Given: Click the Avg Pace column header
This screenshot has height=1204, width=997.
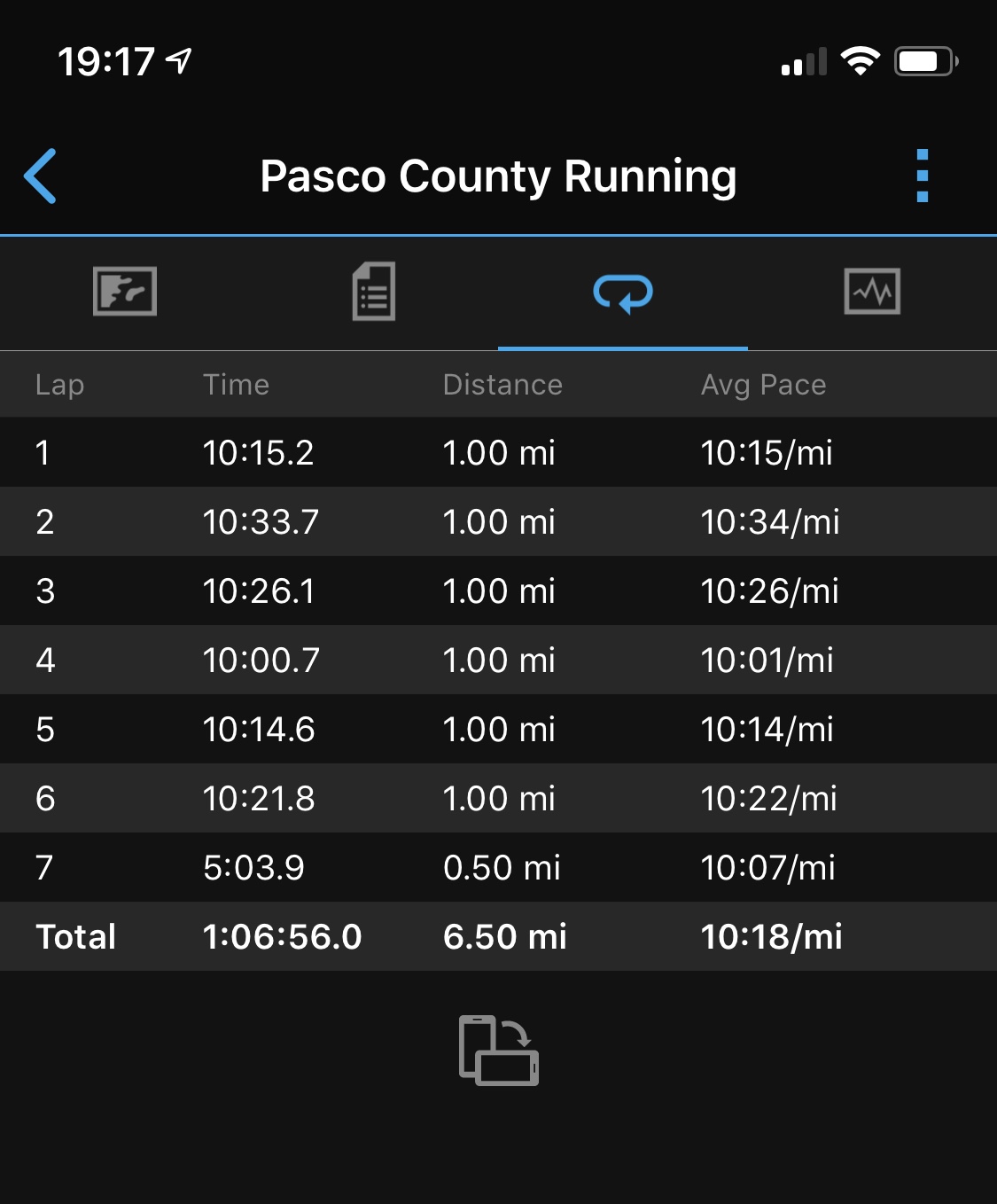Looking at the screenshot, I should [763, 385].
